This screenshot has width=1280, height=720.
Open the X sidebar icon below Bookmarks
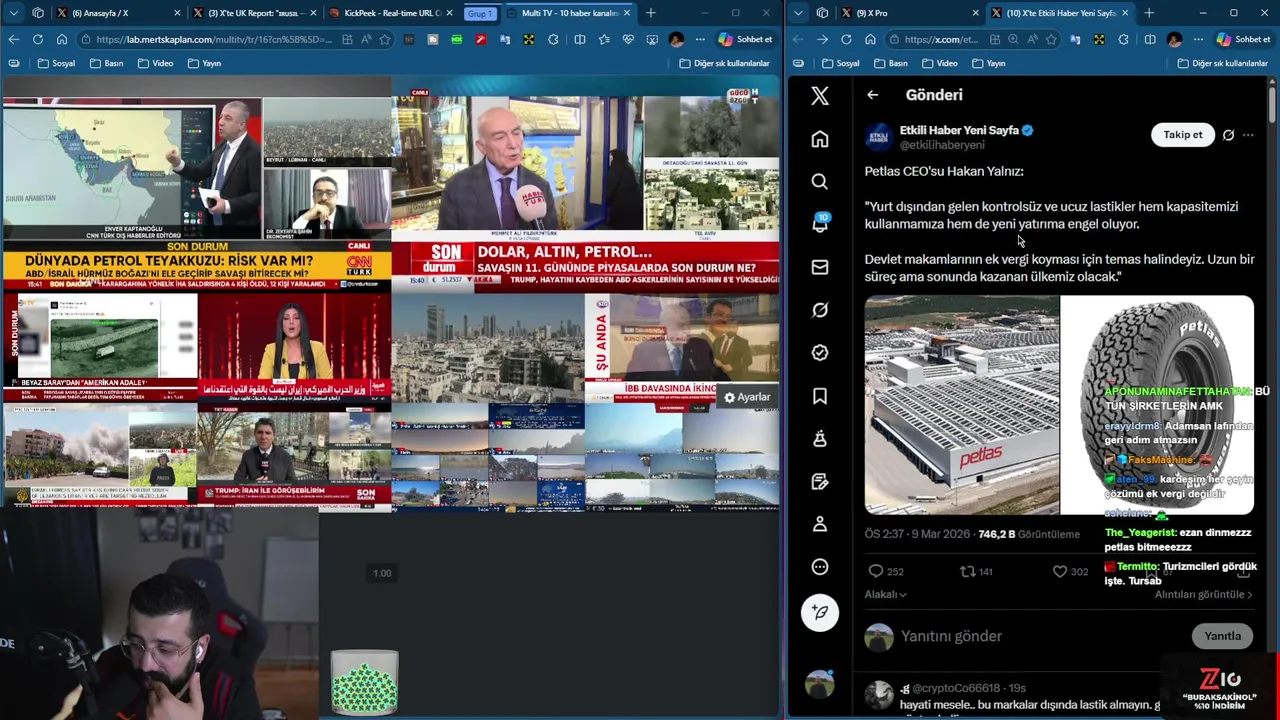point(820,439)
